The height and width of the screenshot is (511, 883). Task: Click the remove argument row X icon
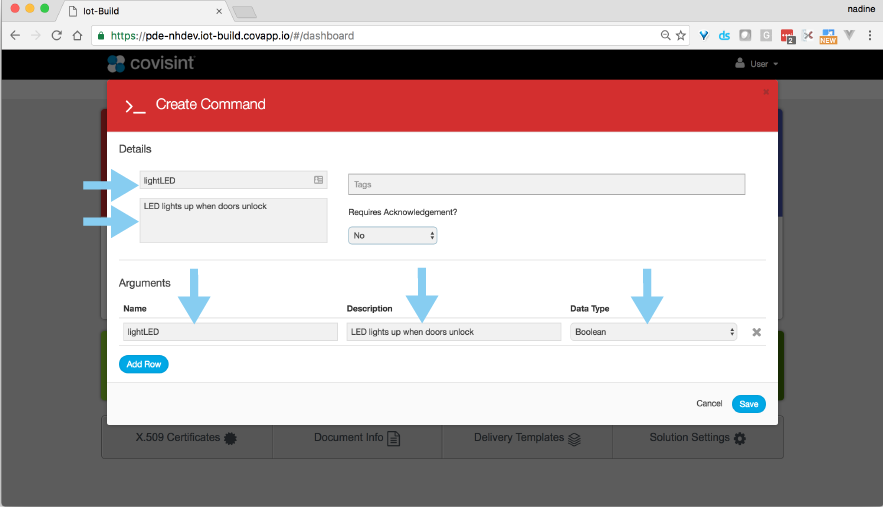(x=757, y=332)
